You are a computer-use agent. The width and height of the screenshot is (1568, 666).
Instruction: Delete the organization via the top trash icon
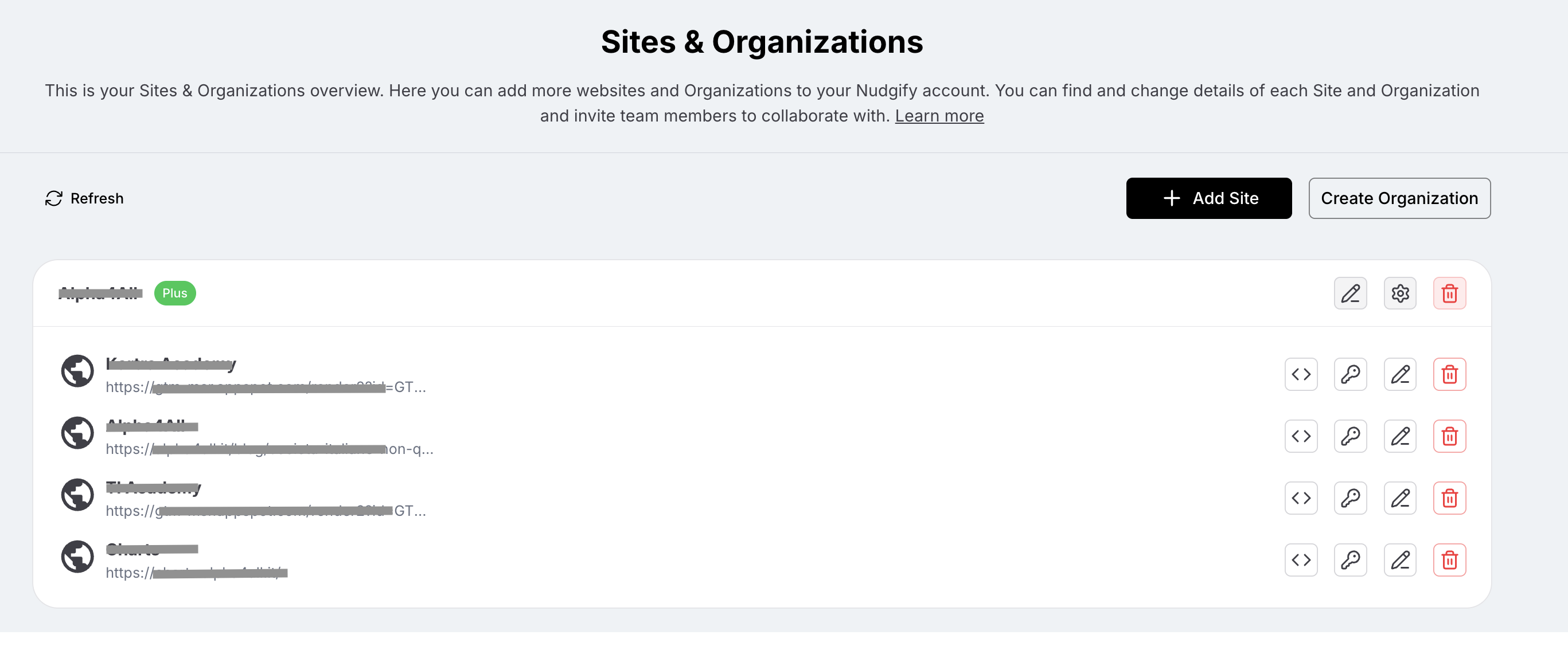pos(1449,293)
